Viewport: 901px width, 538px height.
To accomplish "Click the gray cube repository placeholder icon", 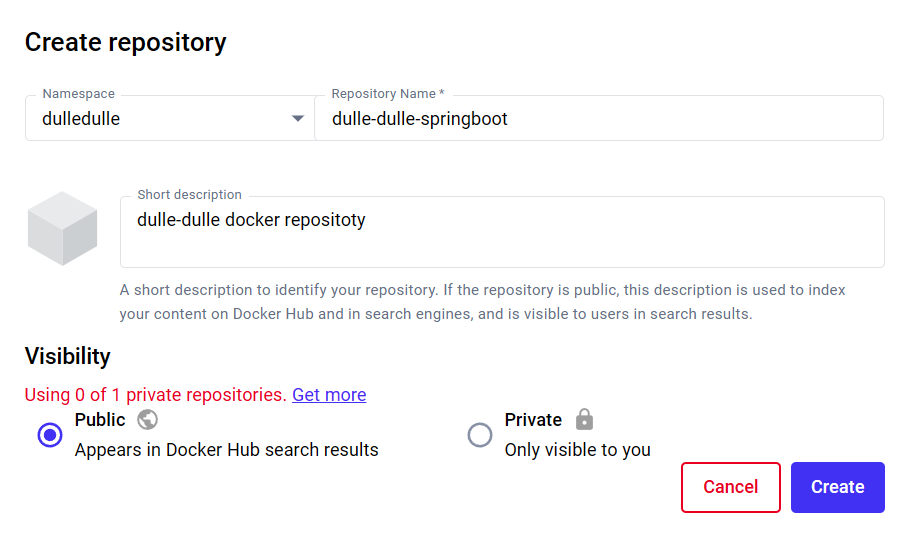I will tap(62, 228).
